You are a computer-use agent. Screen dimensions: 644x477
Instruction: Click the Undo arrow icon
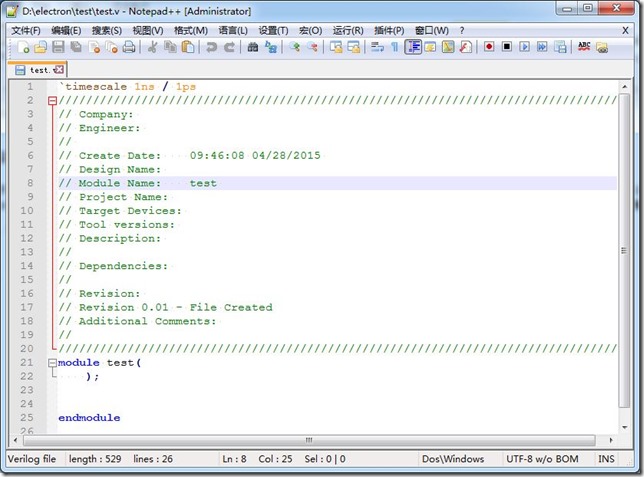pos(211,47)
